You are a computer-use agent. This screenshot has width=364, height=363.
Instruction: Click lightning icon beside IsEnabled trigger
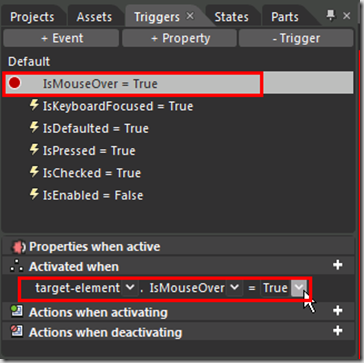(34, 195)
